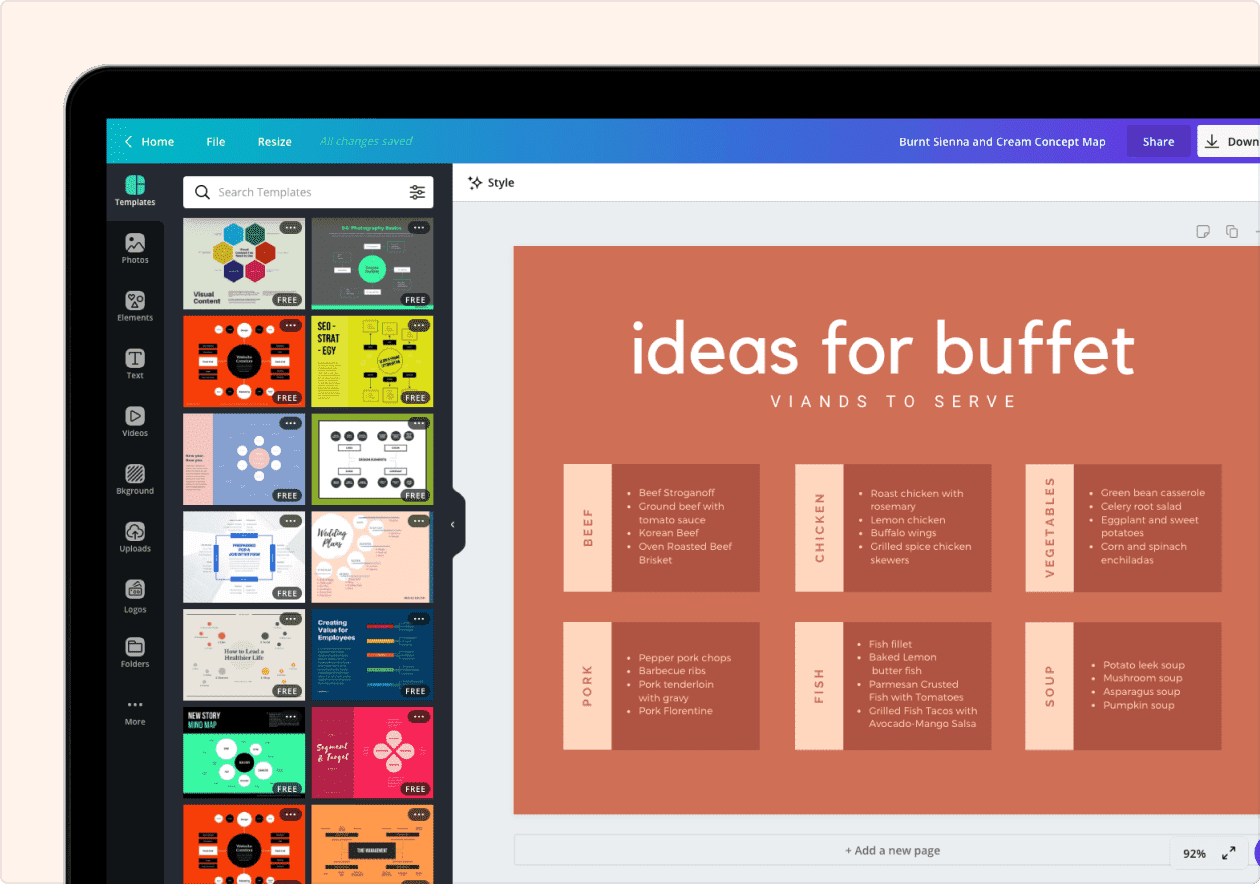Open the File menu
The width and height of the screenshot is (1260, 884).
coord(215,141)
